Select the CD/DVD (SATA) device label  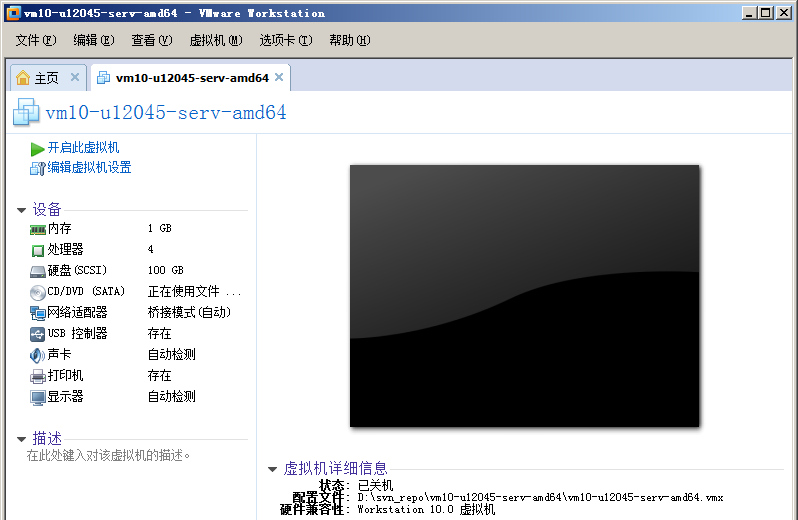[86, 291]
